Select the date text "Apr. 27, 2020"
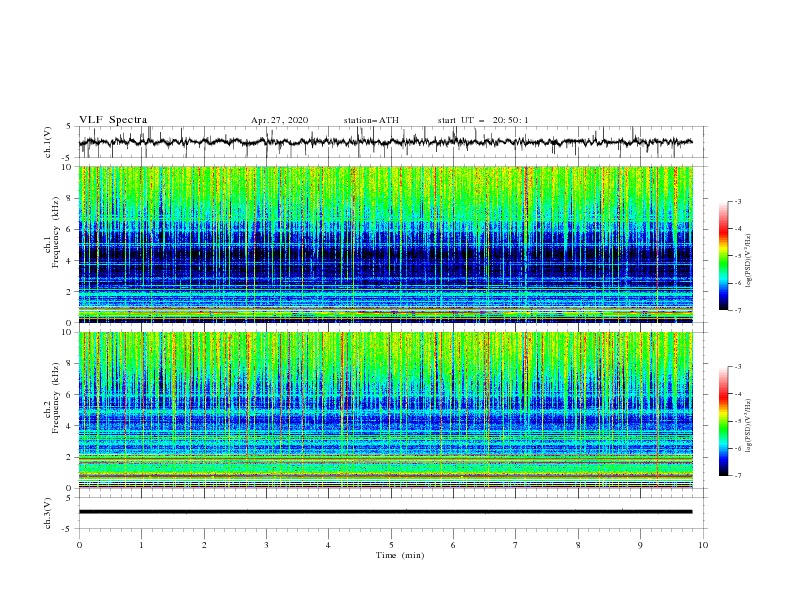The width and height of the screenshot is (792, 612). tap(279, 120)
